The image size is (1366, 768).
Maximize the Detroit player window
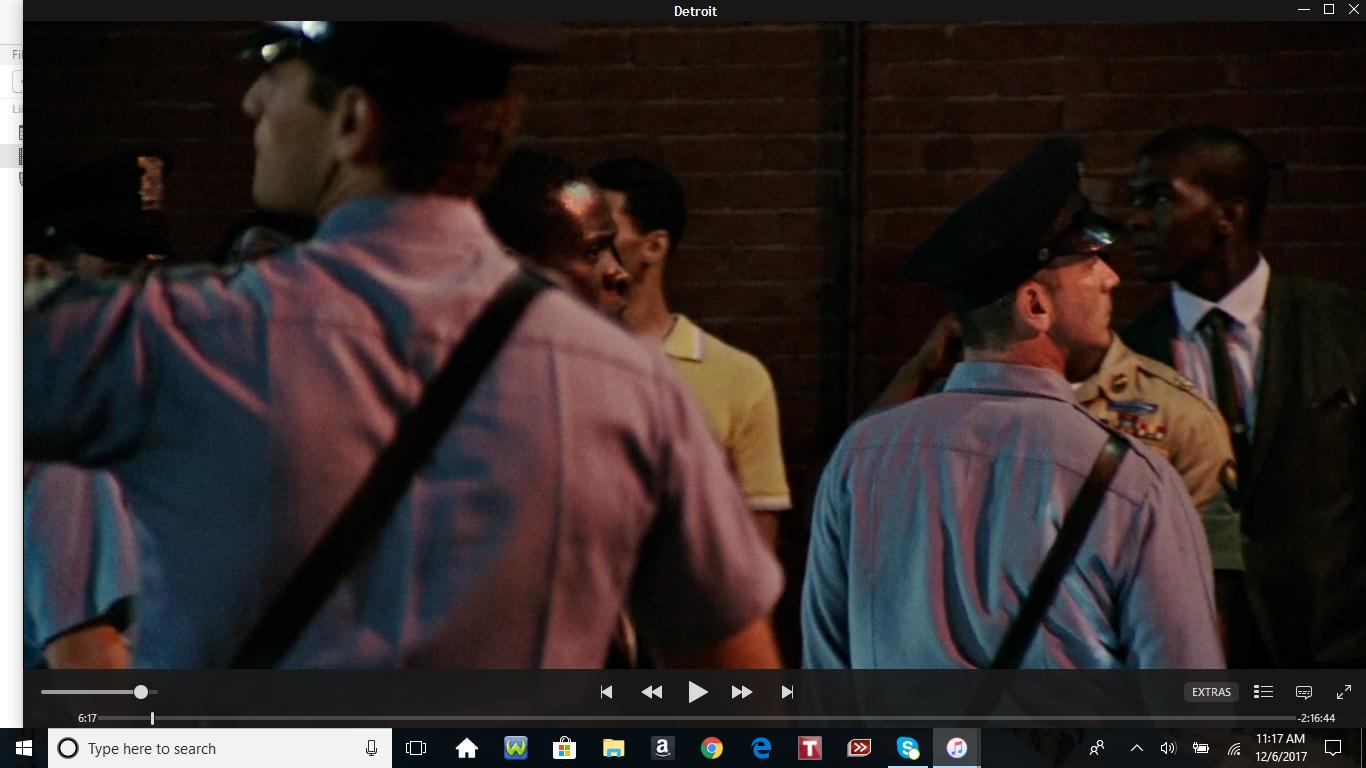tap(1329, 10)
